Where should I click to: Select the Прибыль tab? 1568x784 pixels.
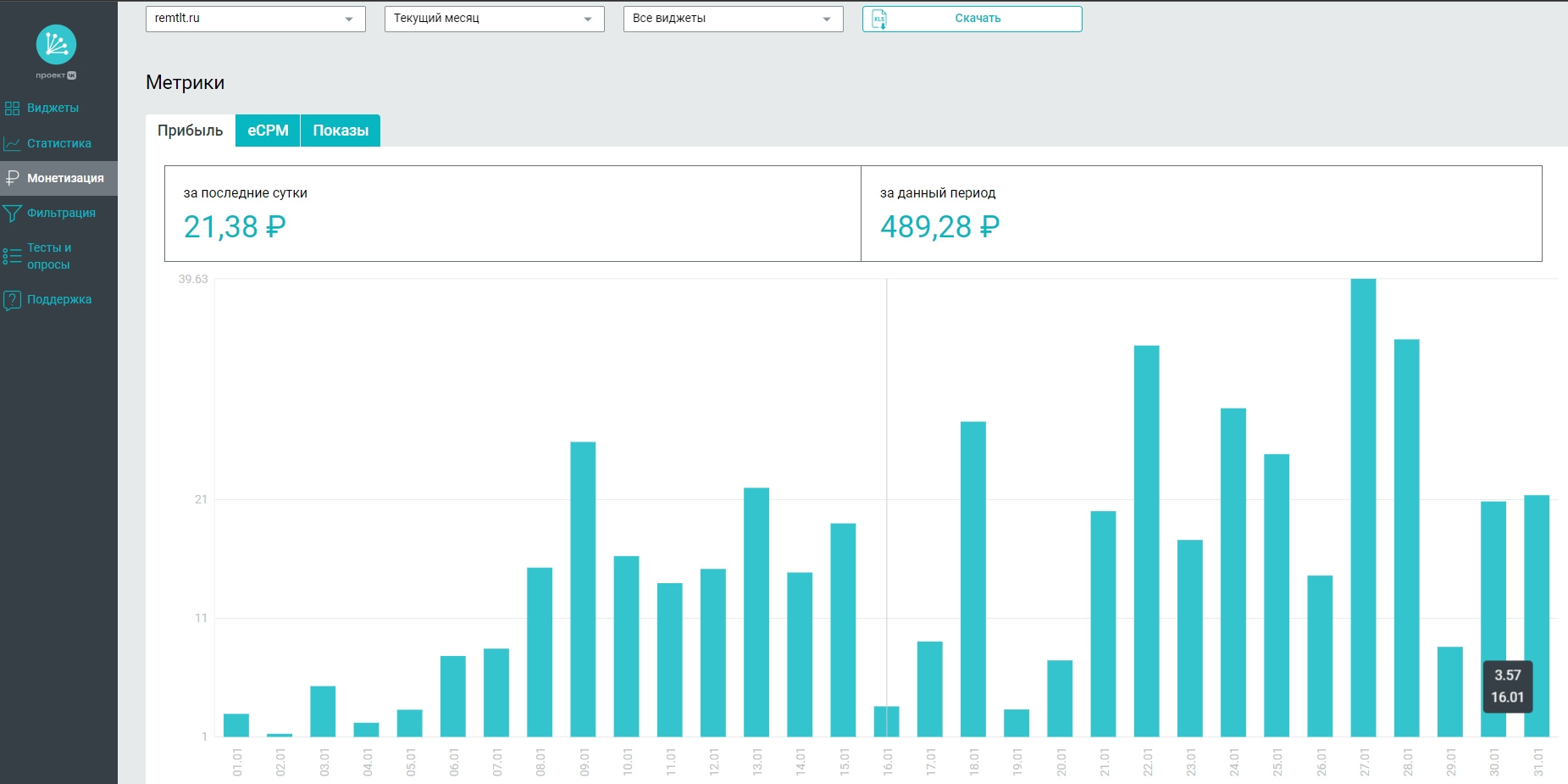click(190, 131)
